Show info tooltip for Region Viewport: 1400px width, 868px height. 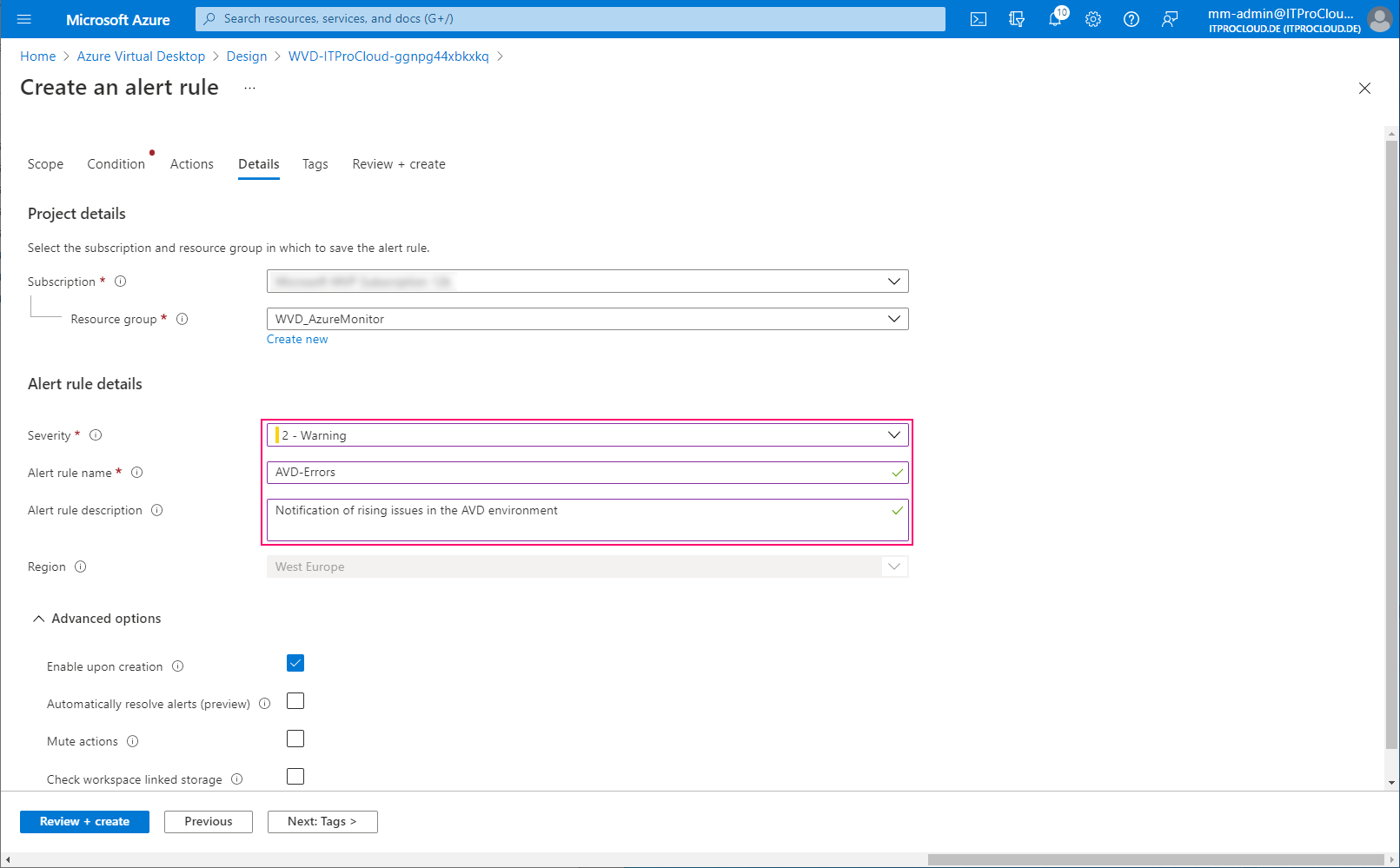pyautogui.click(x=80, y=567)
